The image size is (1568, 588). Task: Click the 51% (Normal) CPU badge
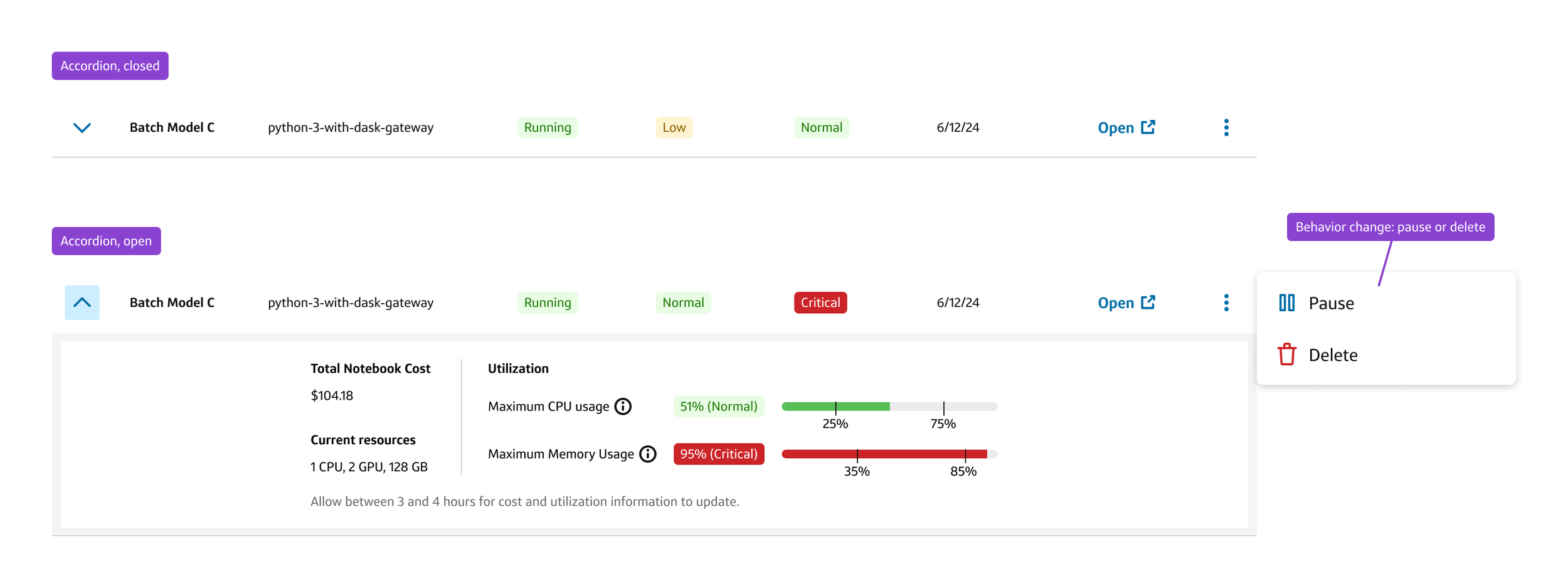[x=719, y=407]
